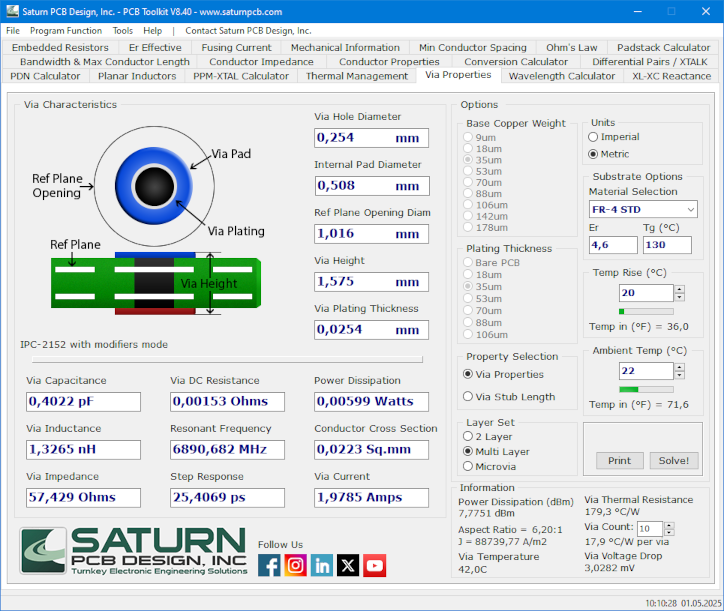Click the Solve! button
Image resolution: width=724 pixels, height=611 pixels.
coord(674,460)
